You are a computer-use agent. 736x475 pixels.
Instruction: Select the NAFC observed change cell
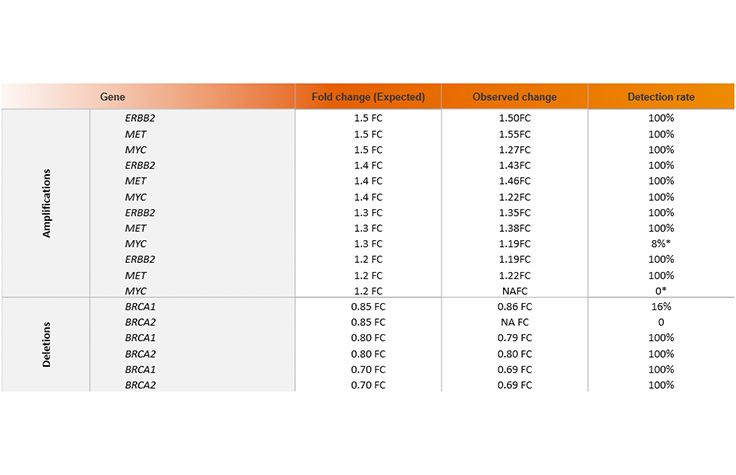tap(514, 290)
